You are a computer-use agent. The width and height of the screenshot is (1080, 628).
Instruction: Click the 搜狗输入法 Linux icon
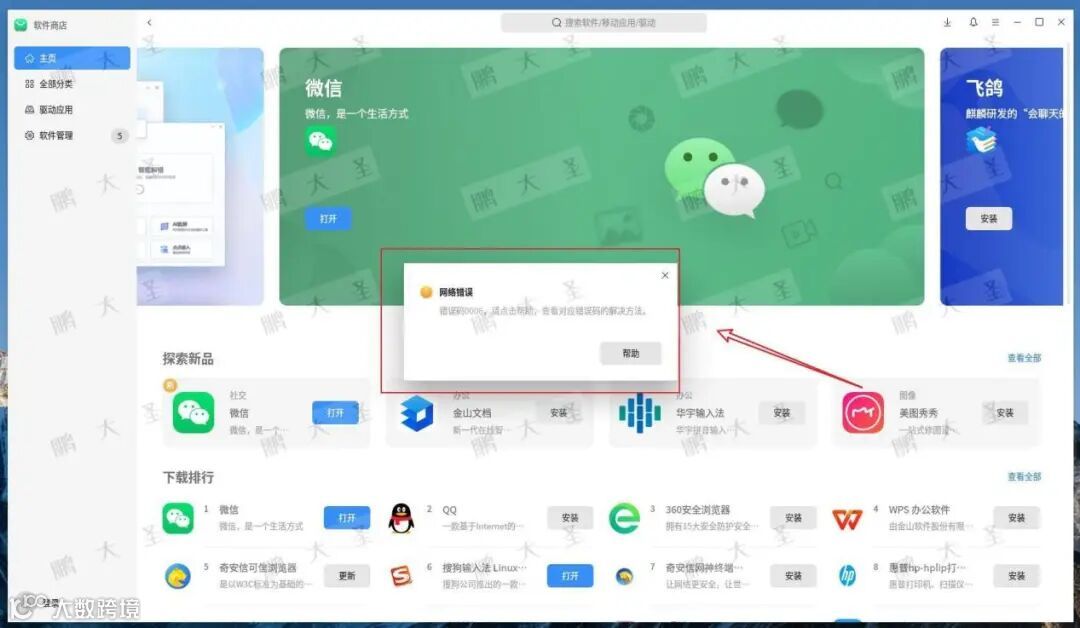[401, 576]
